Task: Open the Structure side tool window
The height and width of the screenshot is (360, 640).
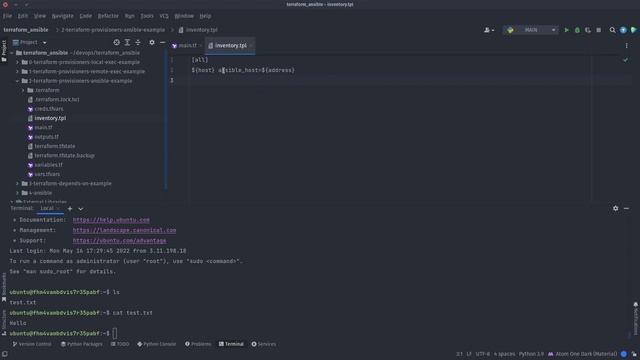Action: pos(4,322)
